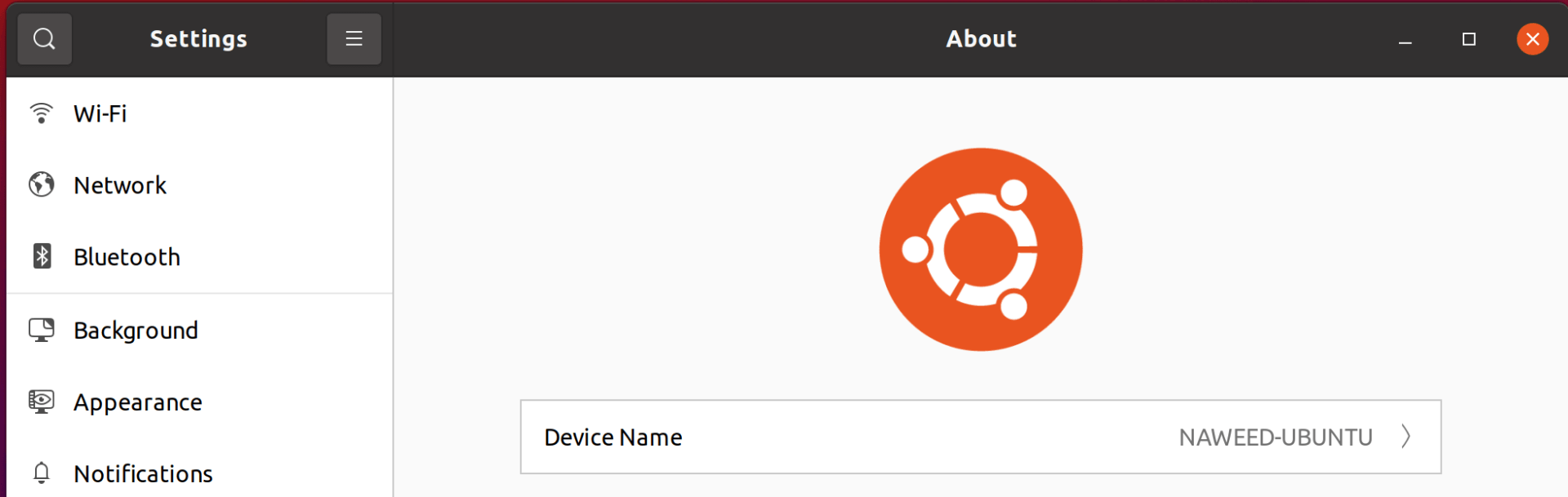This screenshot has height=497, width=1568.
Task: Click the Wi-Fi signal icon
Action: [41, 113]
